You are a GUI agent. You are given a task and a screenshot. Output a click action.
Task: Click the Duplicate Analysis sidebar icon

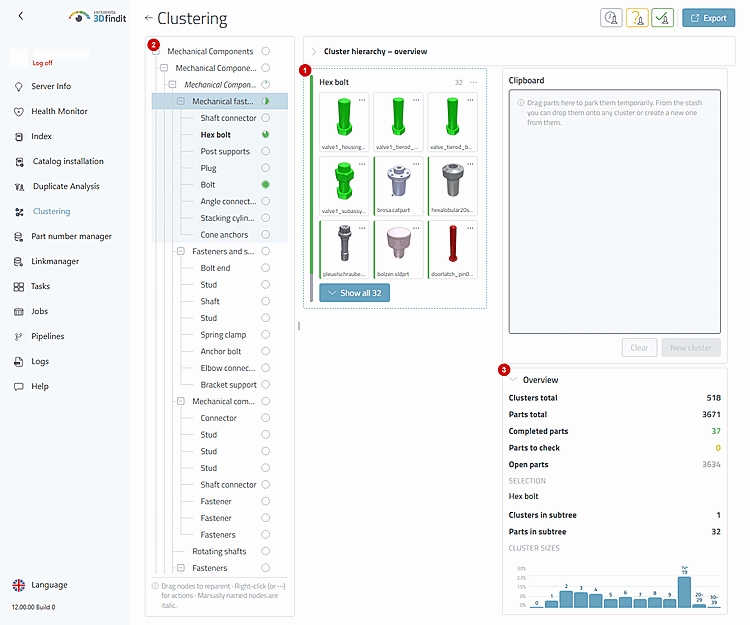point(19,186)
